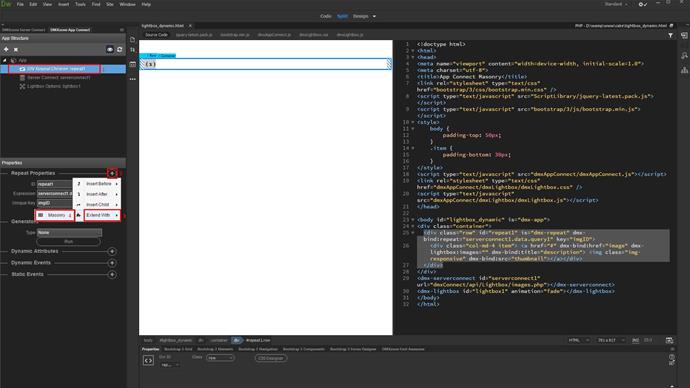This screenshot has height=388, width=690.
Task: Toggle App Structure visibility eye icon
Action: (x=110, y=49)
